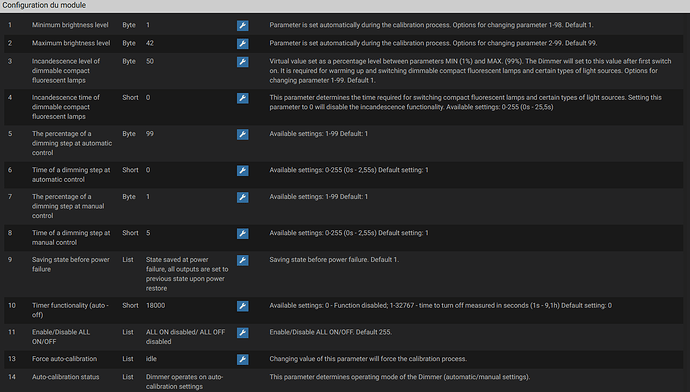
Task: Select the Auto-calibration status row label
Action: [66, 377]
